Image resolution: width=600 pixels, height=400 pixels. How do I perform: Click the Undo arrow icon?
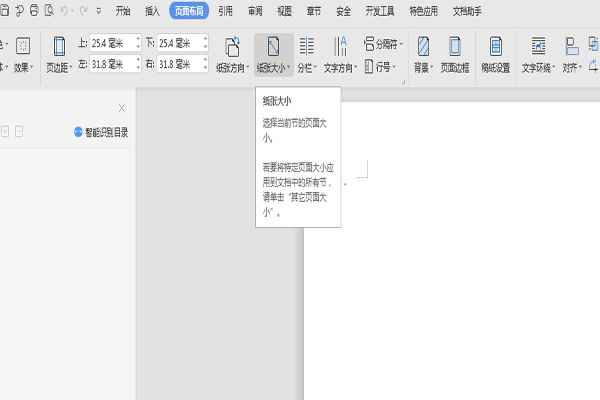click(x=64, y=11)
